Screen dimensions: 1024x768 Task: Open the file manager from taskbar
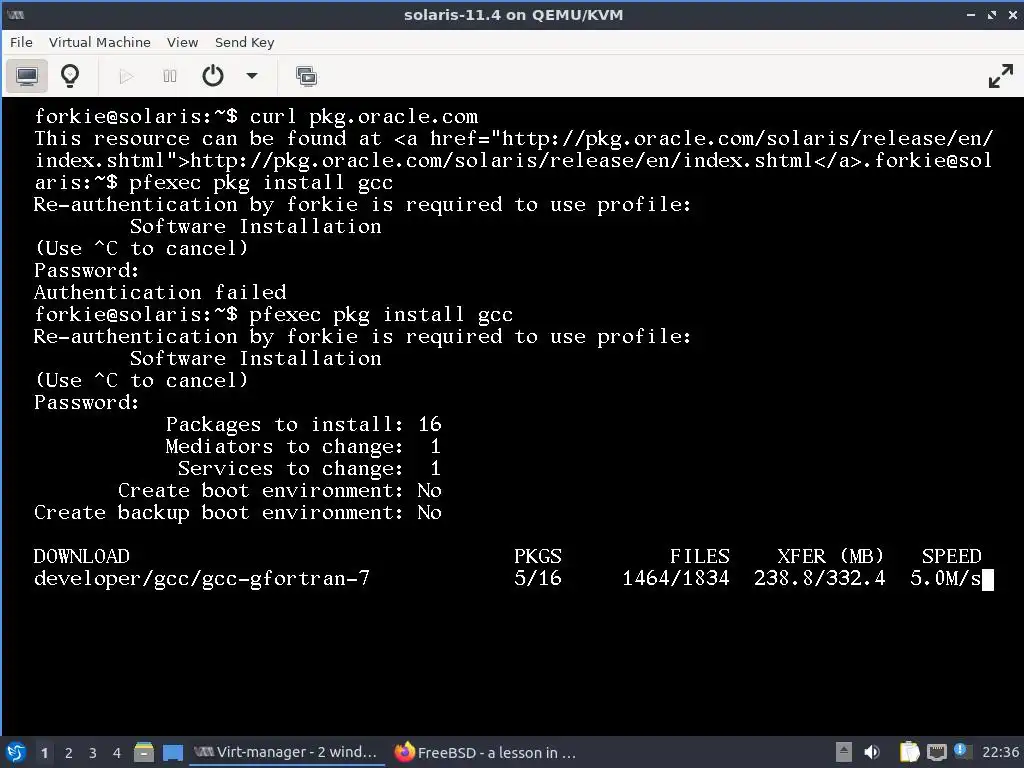pos(144,752)
